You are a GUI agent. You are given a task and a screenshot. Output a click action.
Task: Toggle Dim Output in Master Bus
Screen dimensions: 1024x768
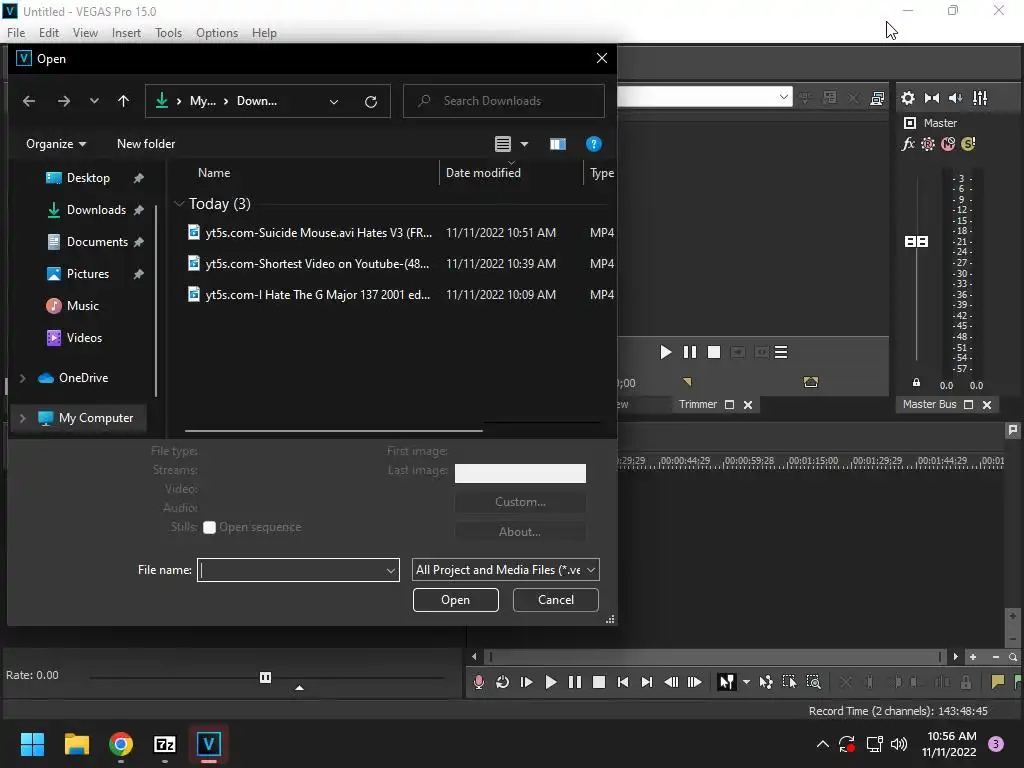955,98
